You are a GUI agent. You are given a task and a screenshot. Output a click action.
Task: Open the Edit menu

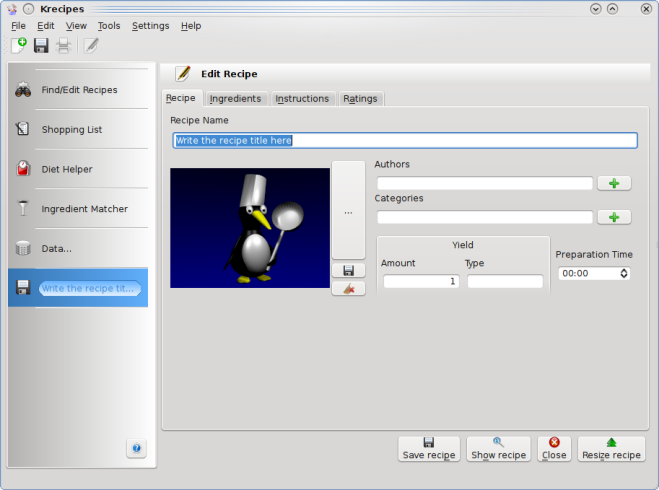pos(45,26)
